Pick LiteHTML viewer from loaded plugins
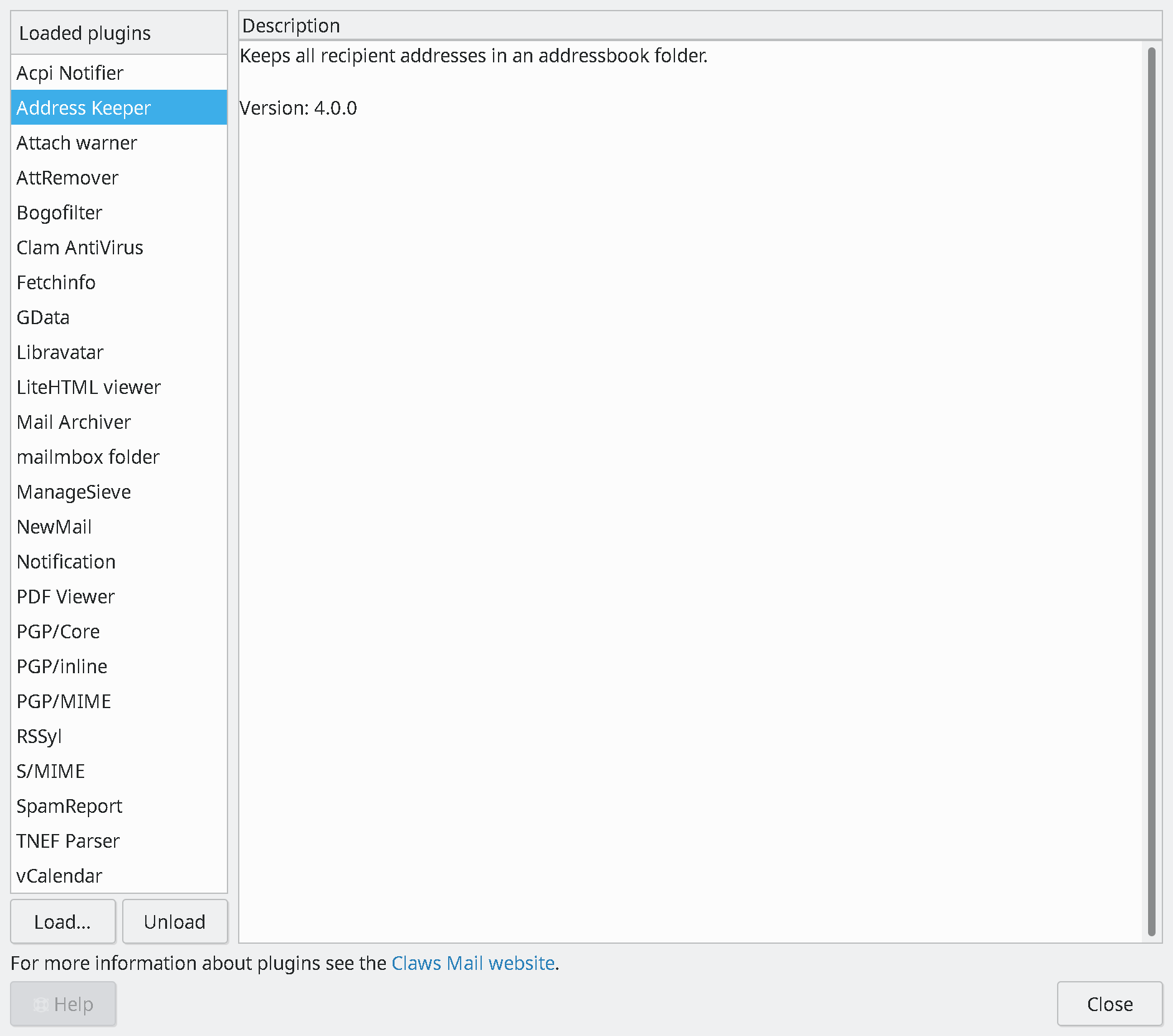 coord(89,387)
